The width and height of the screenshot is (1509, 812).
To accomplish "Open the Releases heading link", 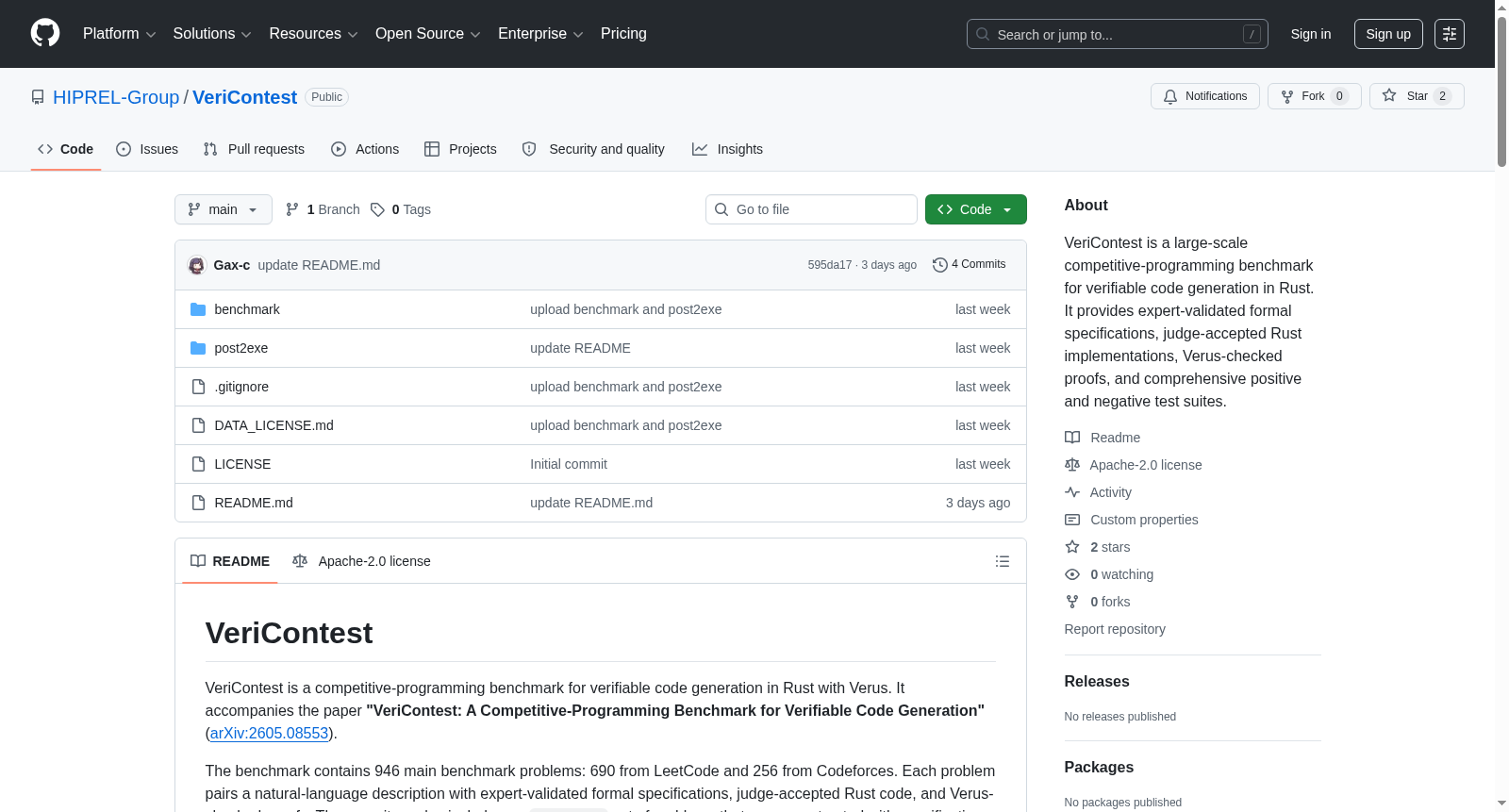I will [x=1097, y=681].
